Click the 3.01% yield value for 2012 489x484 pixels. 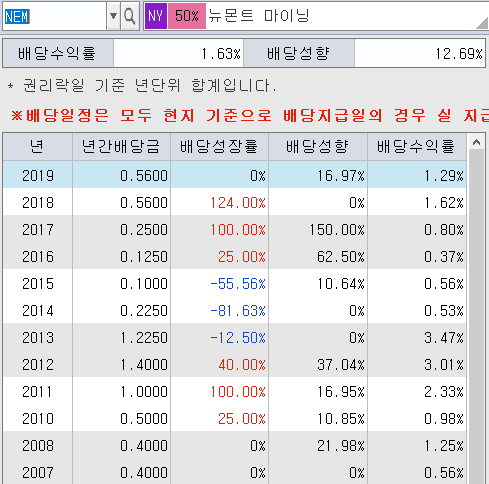click(444, 365)
